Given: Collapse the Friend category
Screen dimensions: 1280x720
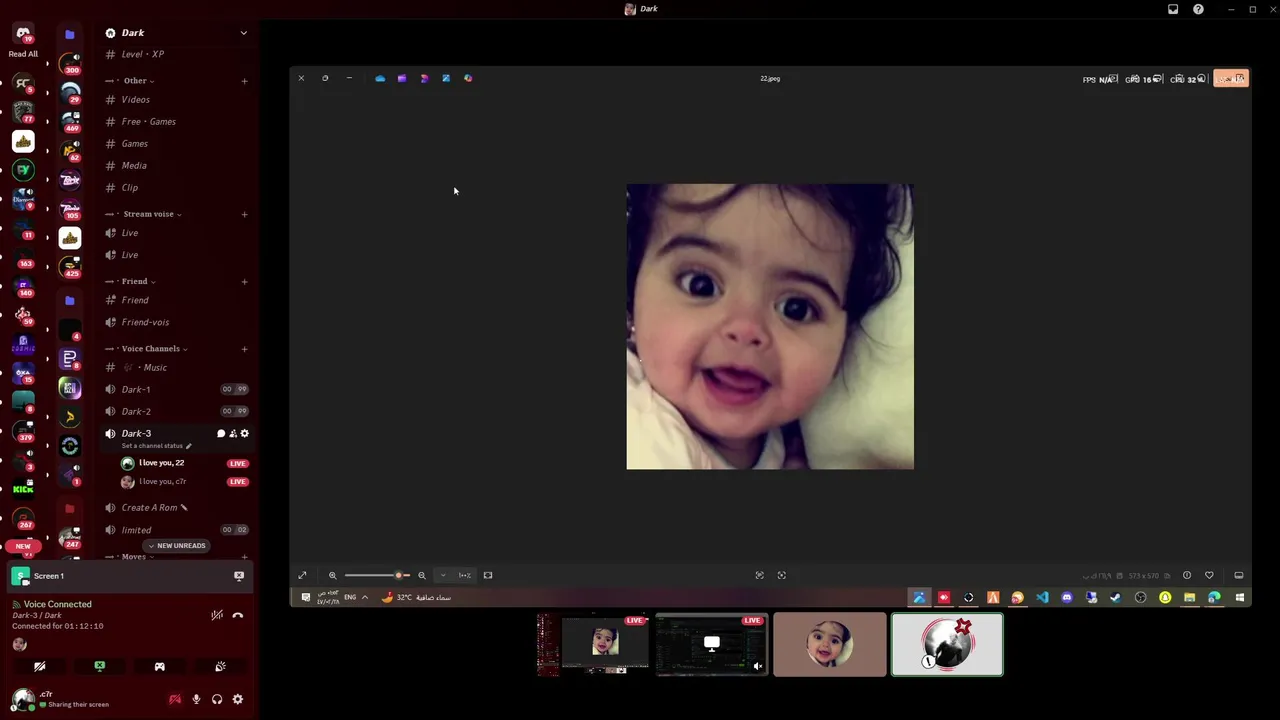Looking at the screenshot, I should (135, 281).
